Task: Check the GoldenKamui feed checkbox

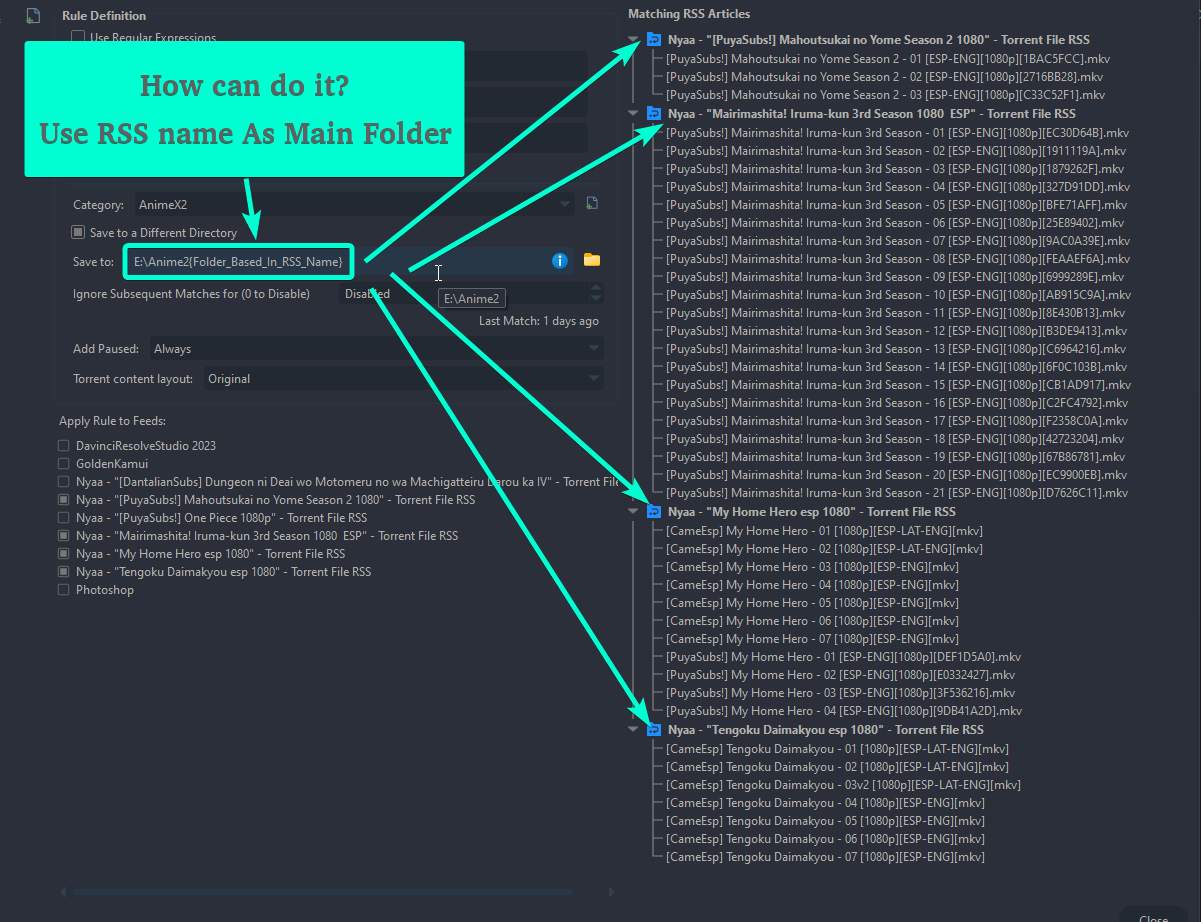Action: [64, 464]
